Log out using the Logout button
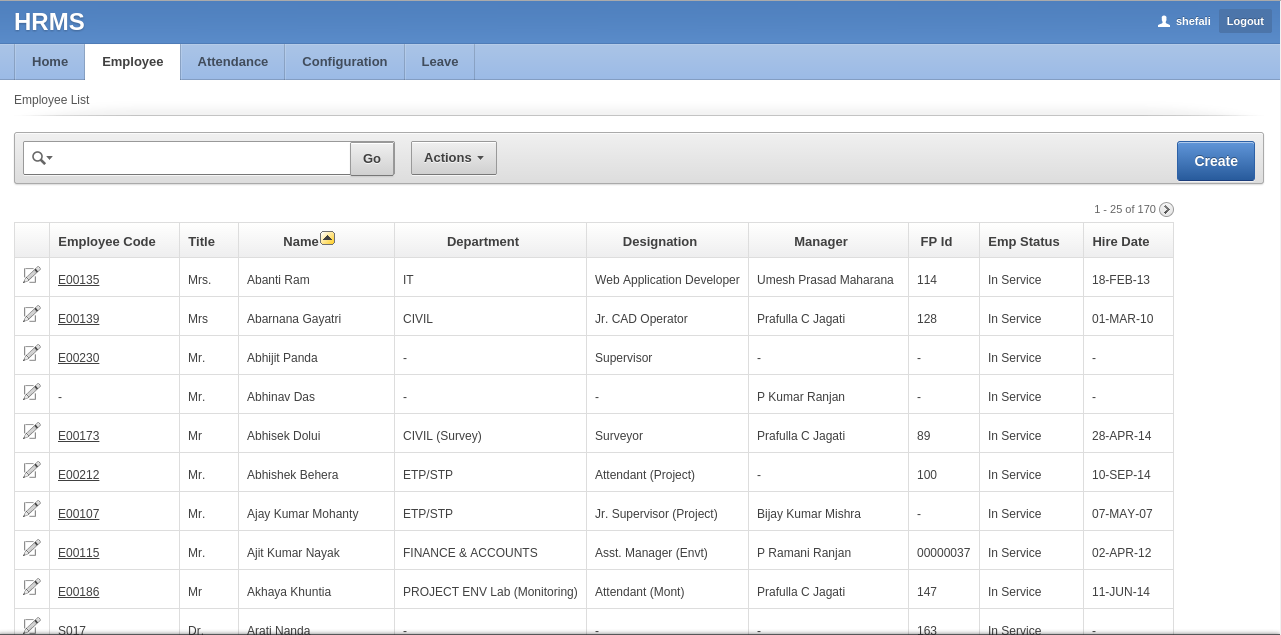 pyautogui.click(x=1245, y=21)
